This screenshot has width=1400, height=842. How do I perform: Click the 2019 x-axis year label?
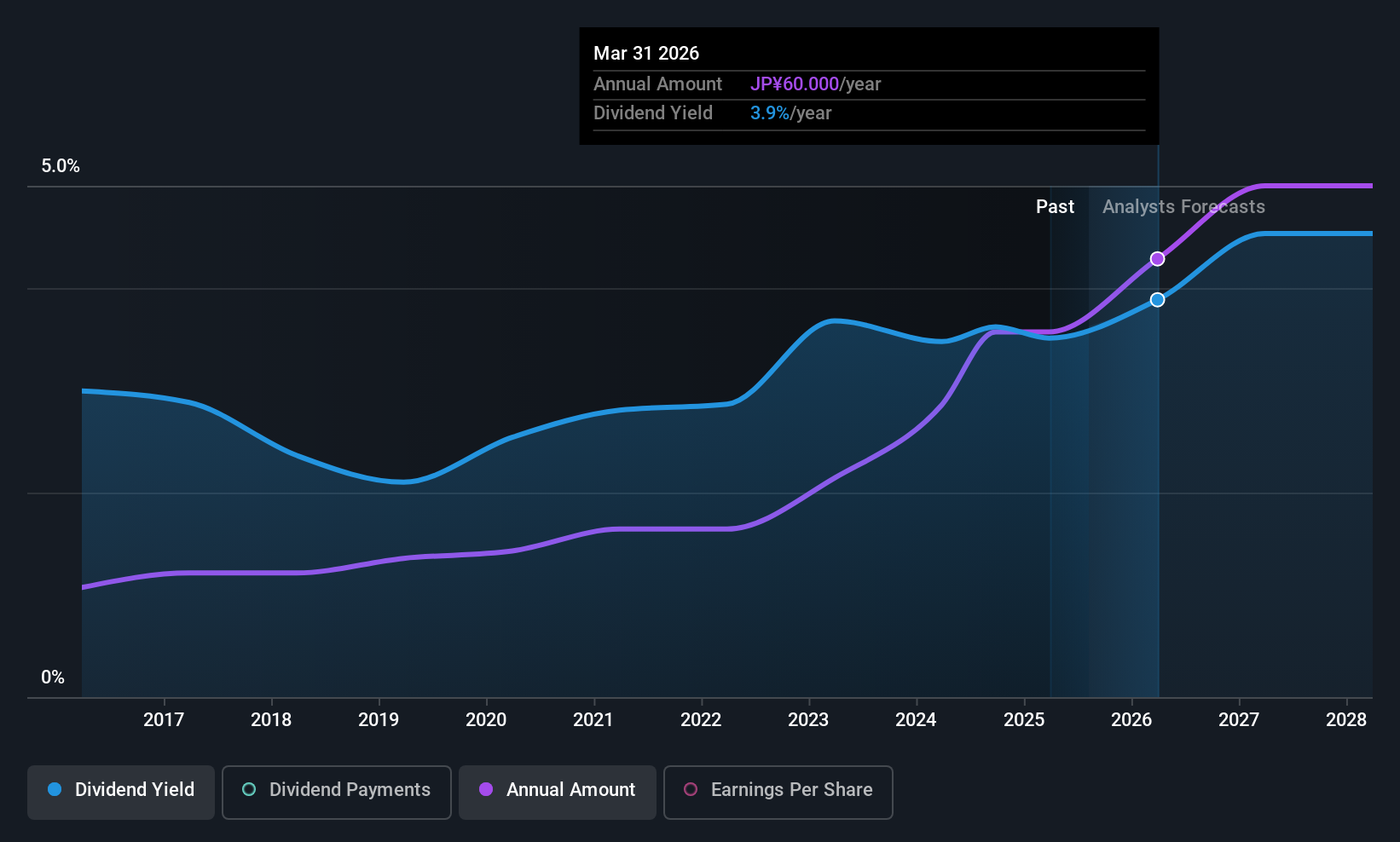click(379, 720)
